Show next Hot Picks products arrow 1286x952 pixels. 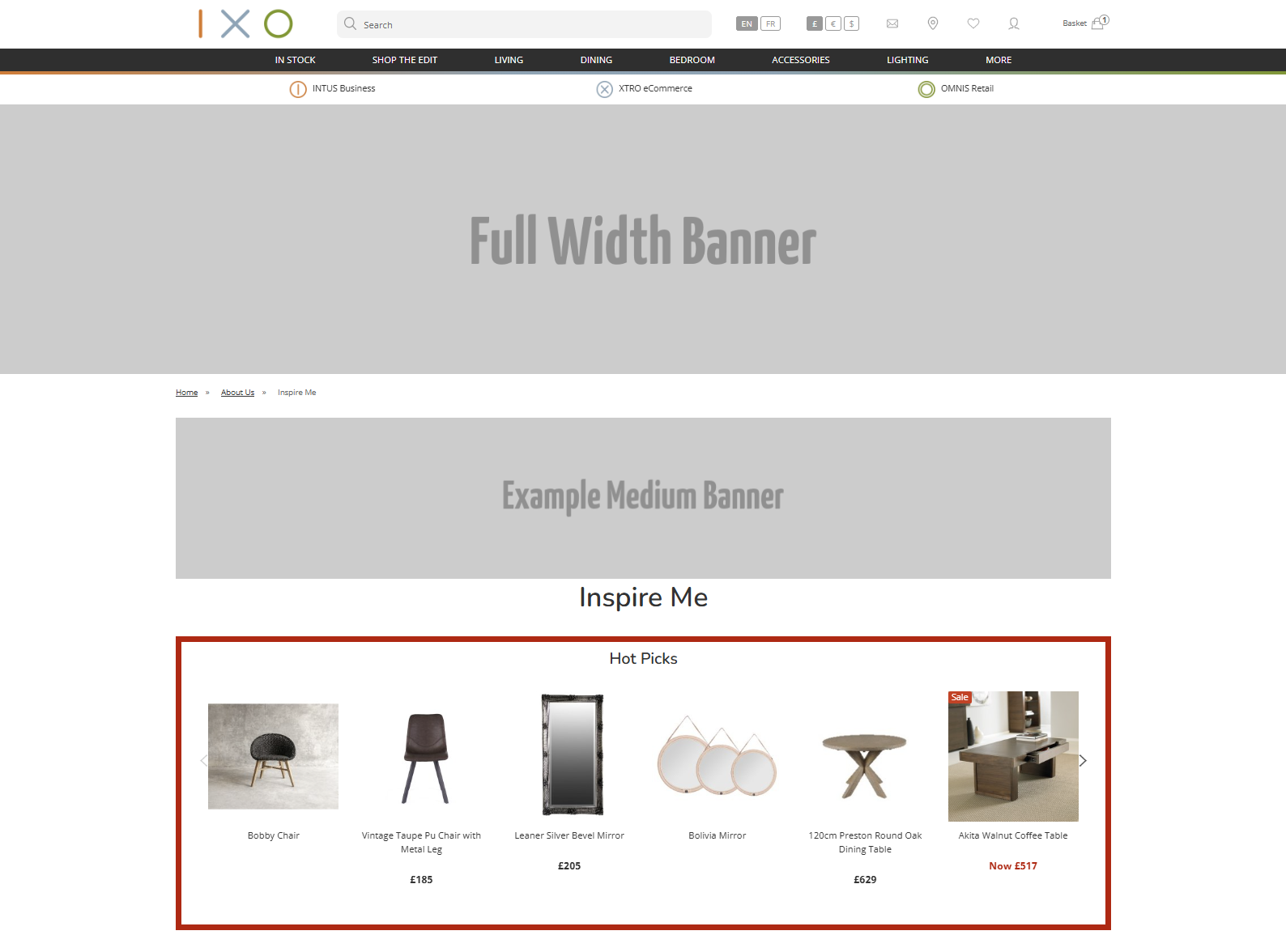[x=1083, y=760]
